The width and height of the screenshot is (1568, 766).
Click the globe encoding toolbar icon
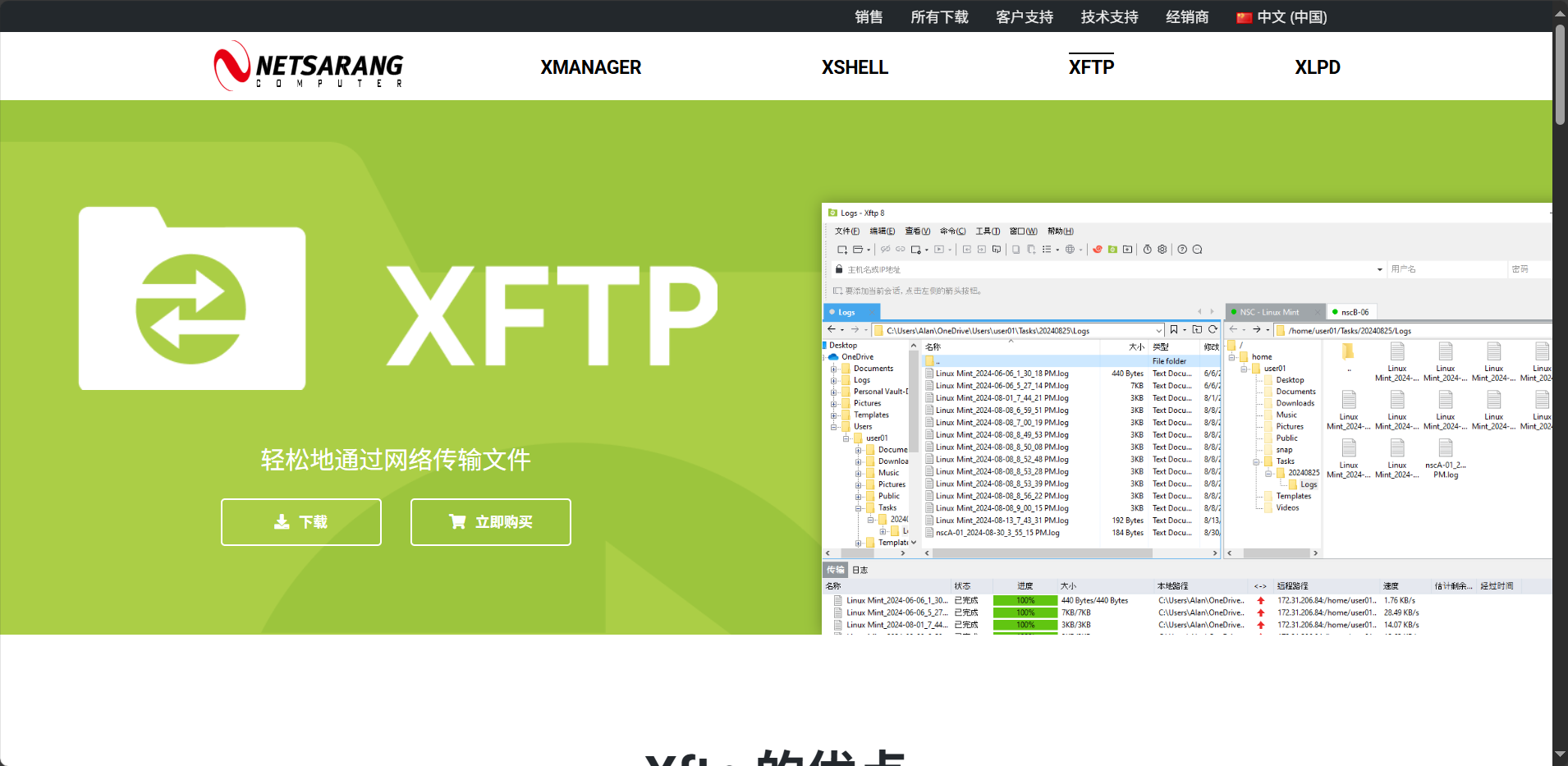point(1070,250)
